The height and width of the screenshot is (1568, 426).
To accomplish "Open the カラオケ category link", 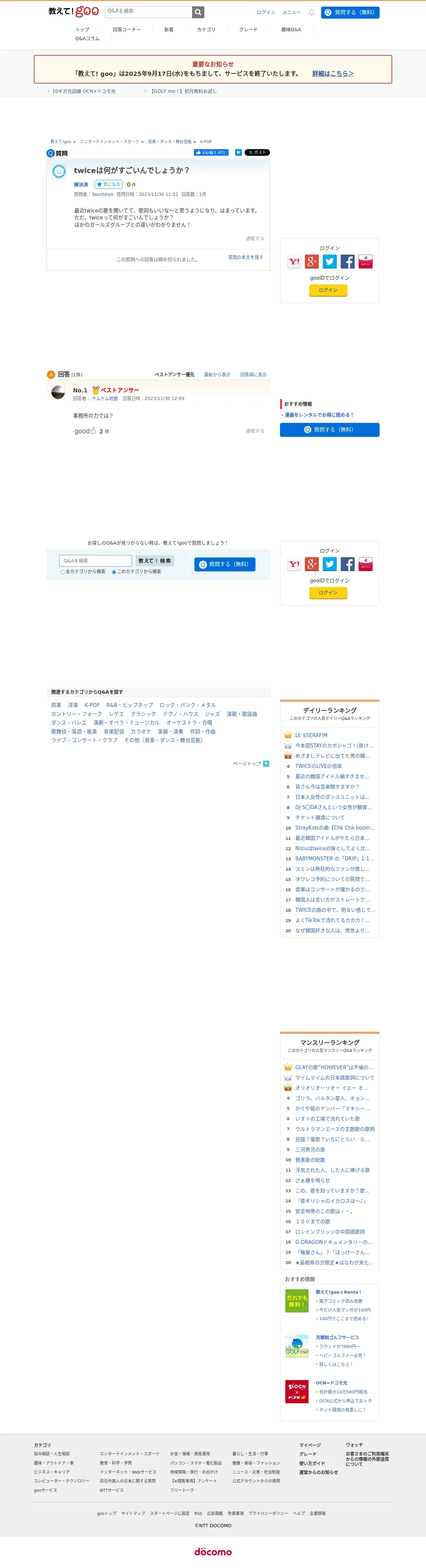I will [141, 732].
